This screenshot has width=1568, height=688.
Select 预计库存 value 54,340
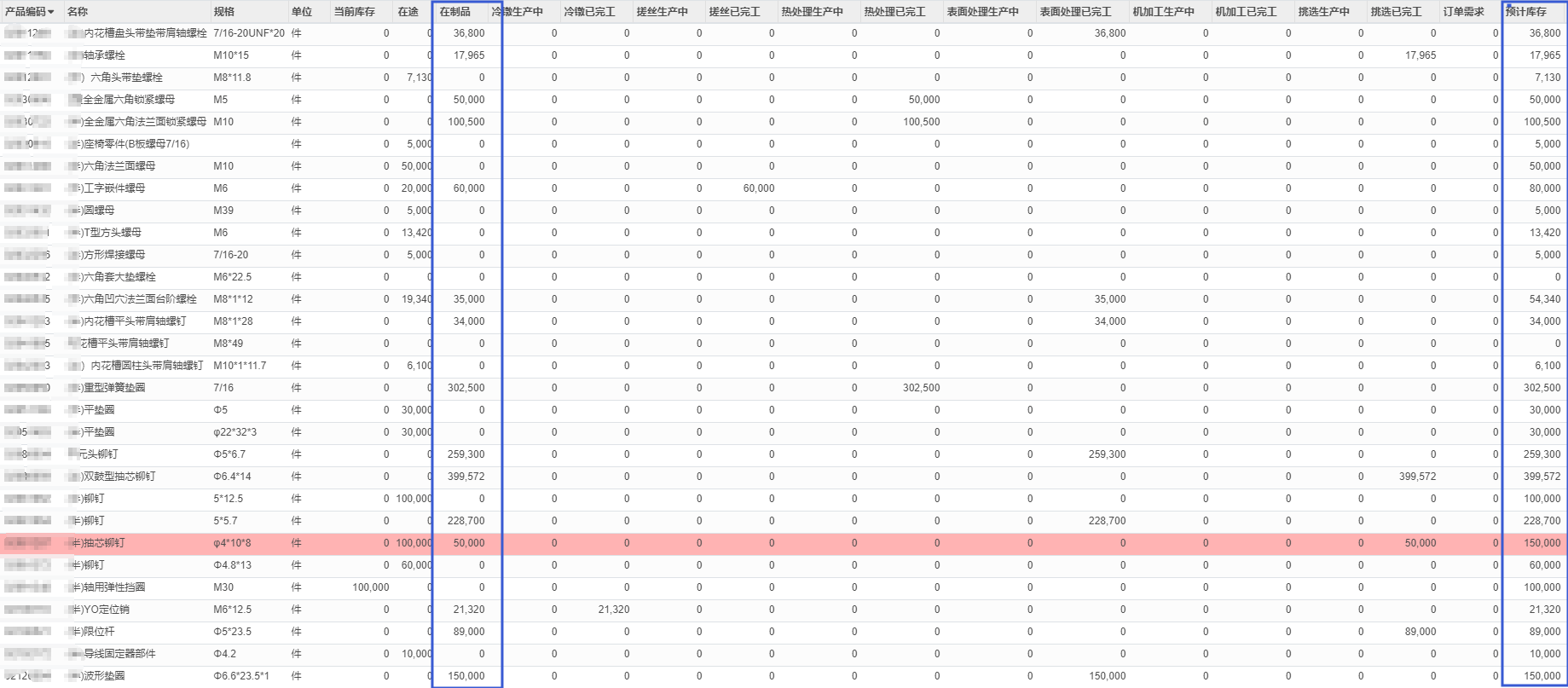pyautogui.click(x=1544, y=299)
